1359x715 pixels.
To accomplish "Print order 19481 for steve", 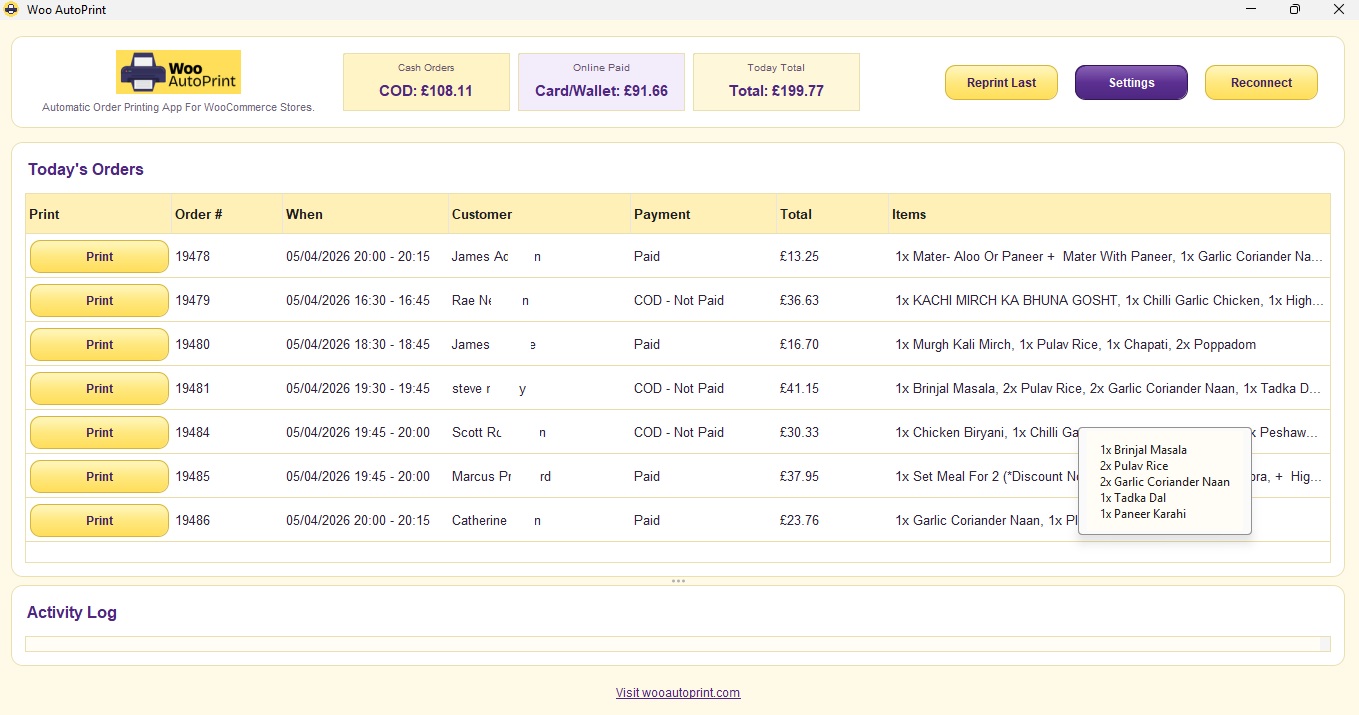I will click(99, 388).
